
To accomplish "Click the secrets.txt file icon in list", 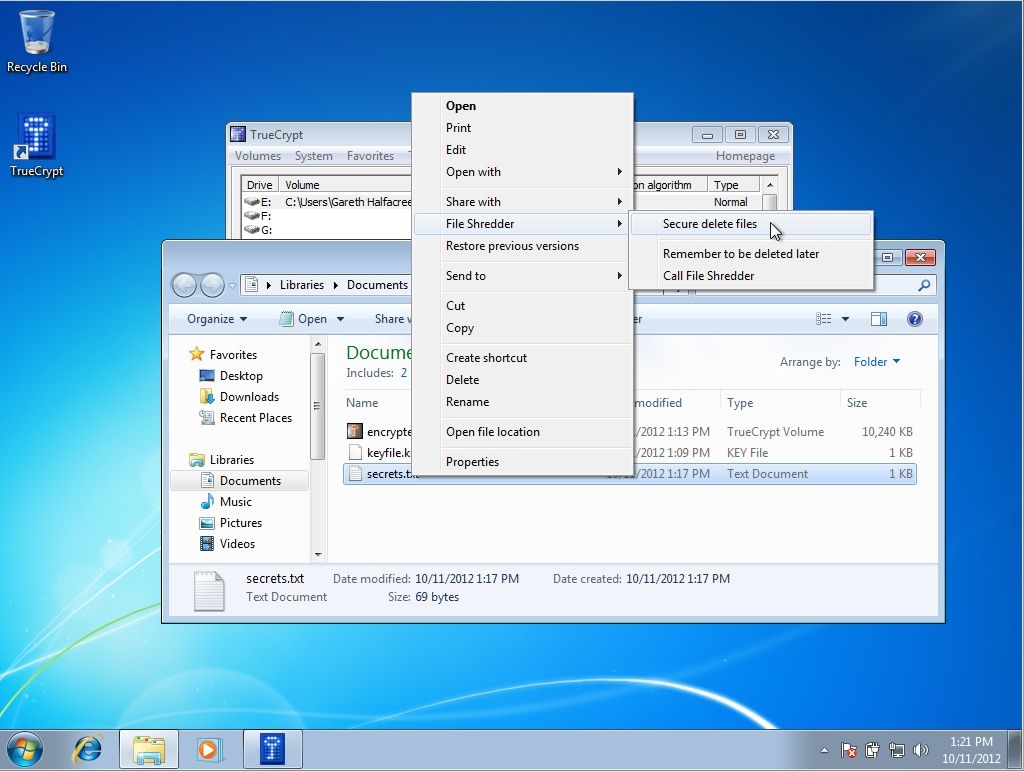I will click(x=355, y=474).
